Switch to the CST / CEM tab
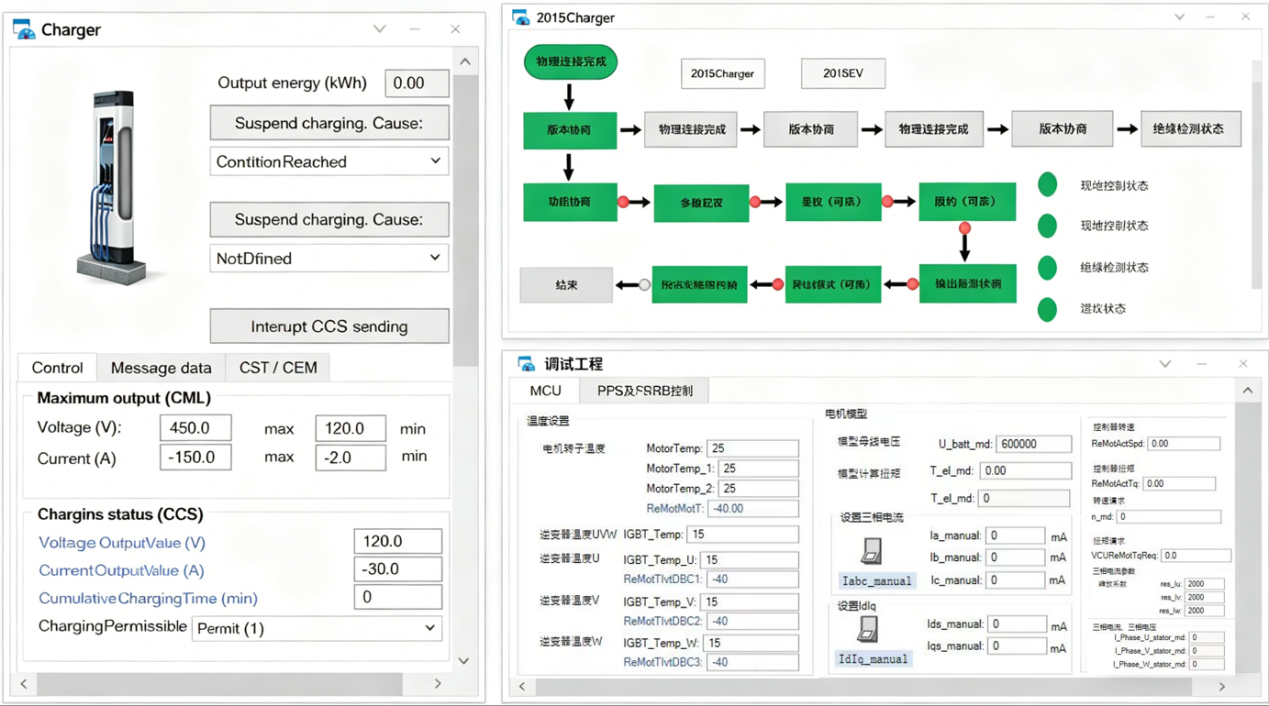The width and height of the screenshot is (1269, 706). [x=278, y=368]
